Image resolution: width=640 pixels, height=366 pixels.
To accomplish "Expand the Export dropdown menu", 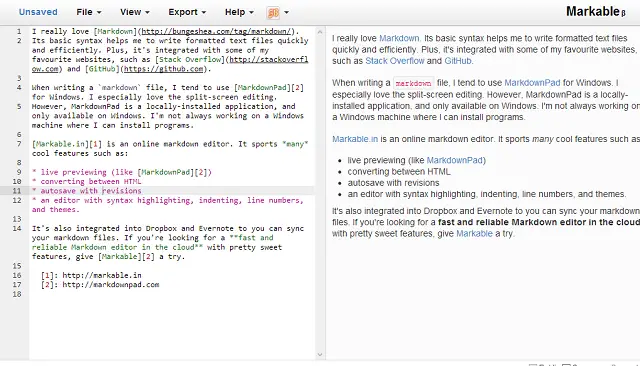I will (187, 12).
